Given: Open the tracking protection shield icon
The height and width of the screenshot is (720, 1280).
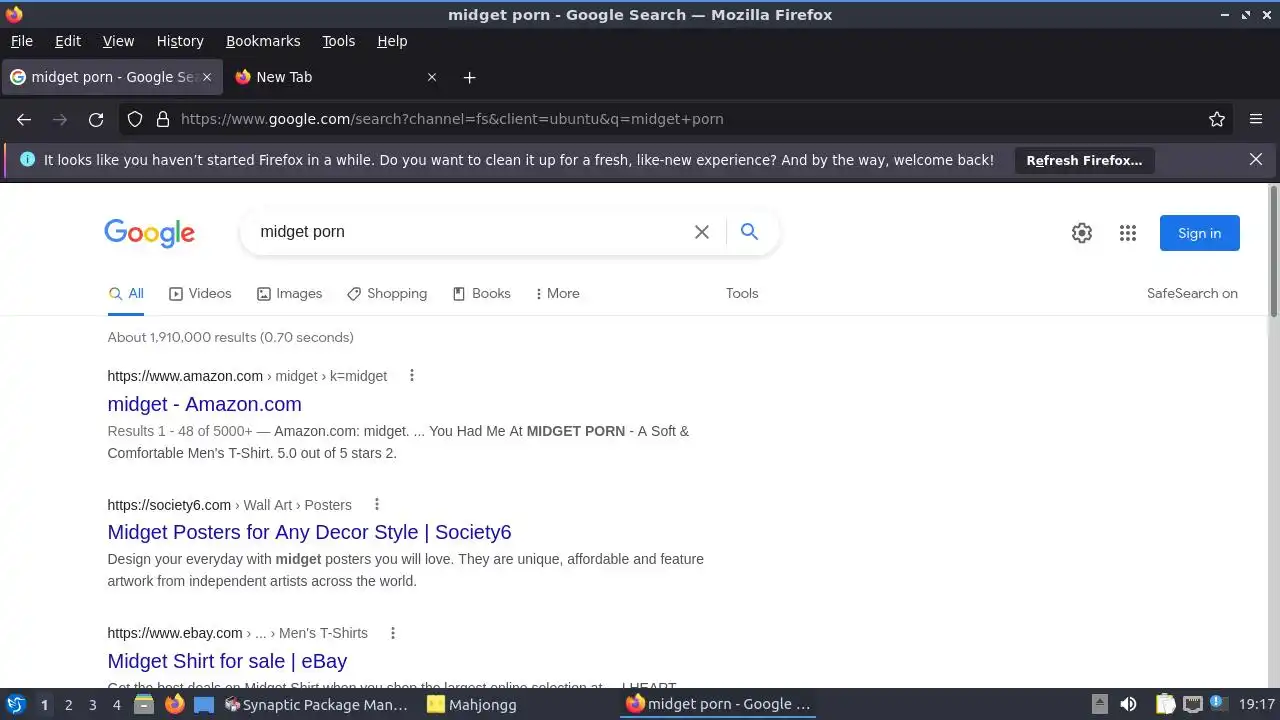Looking at the screenshot, I should 135,119.
